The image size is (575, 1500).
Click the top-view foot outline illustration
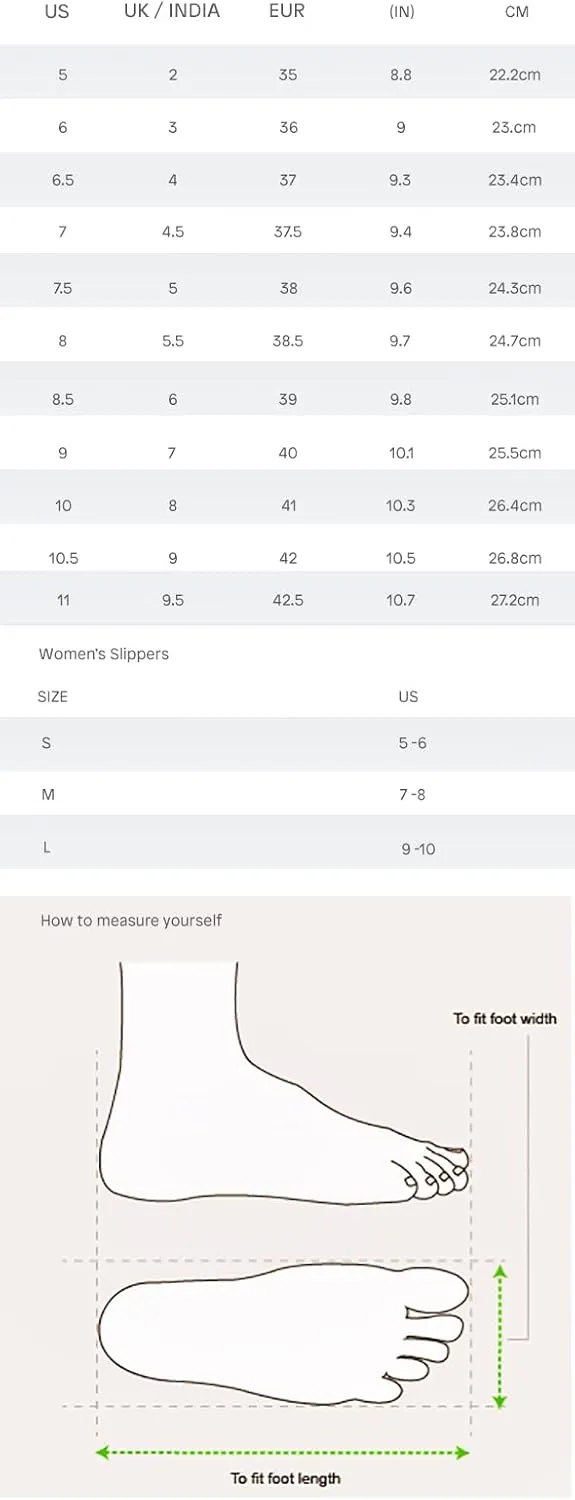click(283, 1334)
